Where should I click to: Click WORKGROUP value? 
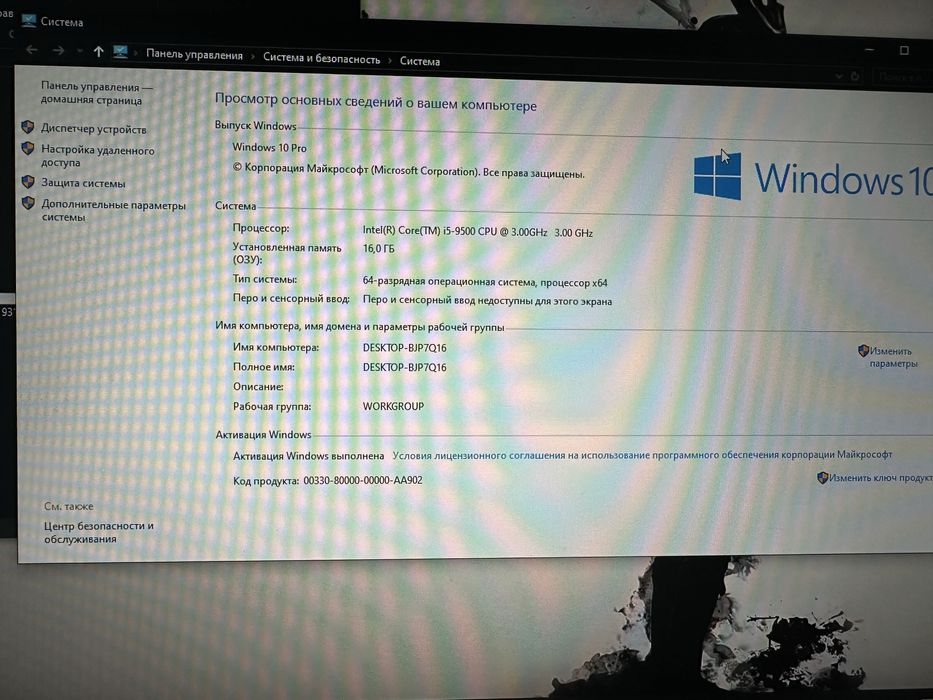point(393,406)
